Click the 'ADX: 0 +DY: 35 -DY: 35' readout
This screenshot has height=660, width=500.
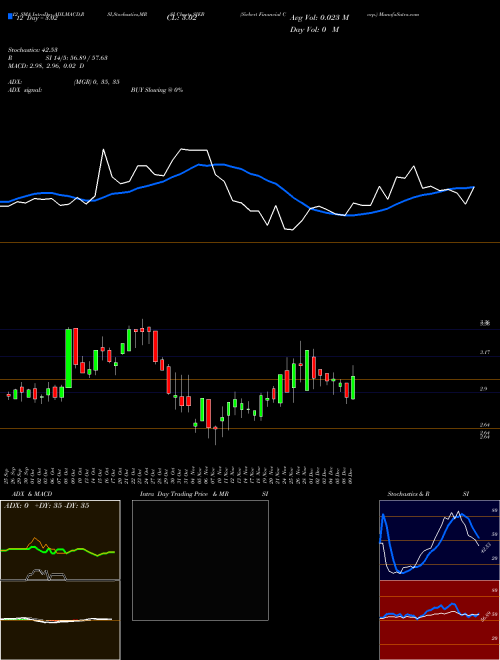tap(46, 506)
